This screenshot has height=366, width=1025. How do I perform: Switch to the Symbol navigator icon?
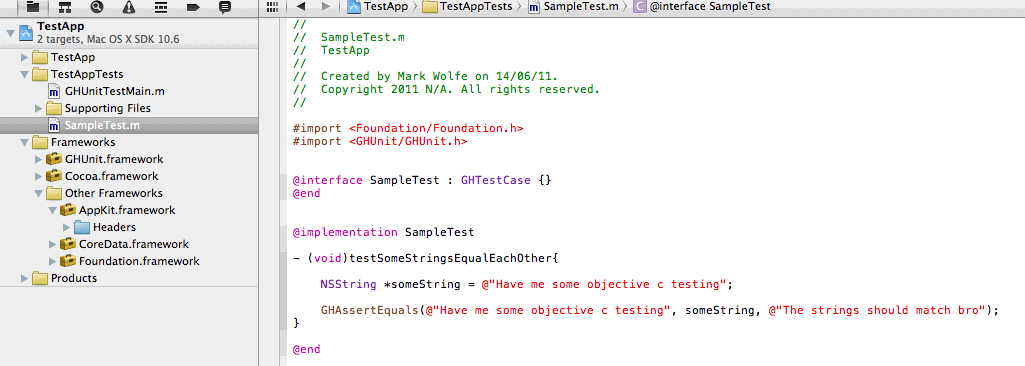coord(64,7)
